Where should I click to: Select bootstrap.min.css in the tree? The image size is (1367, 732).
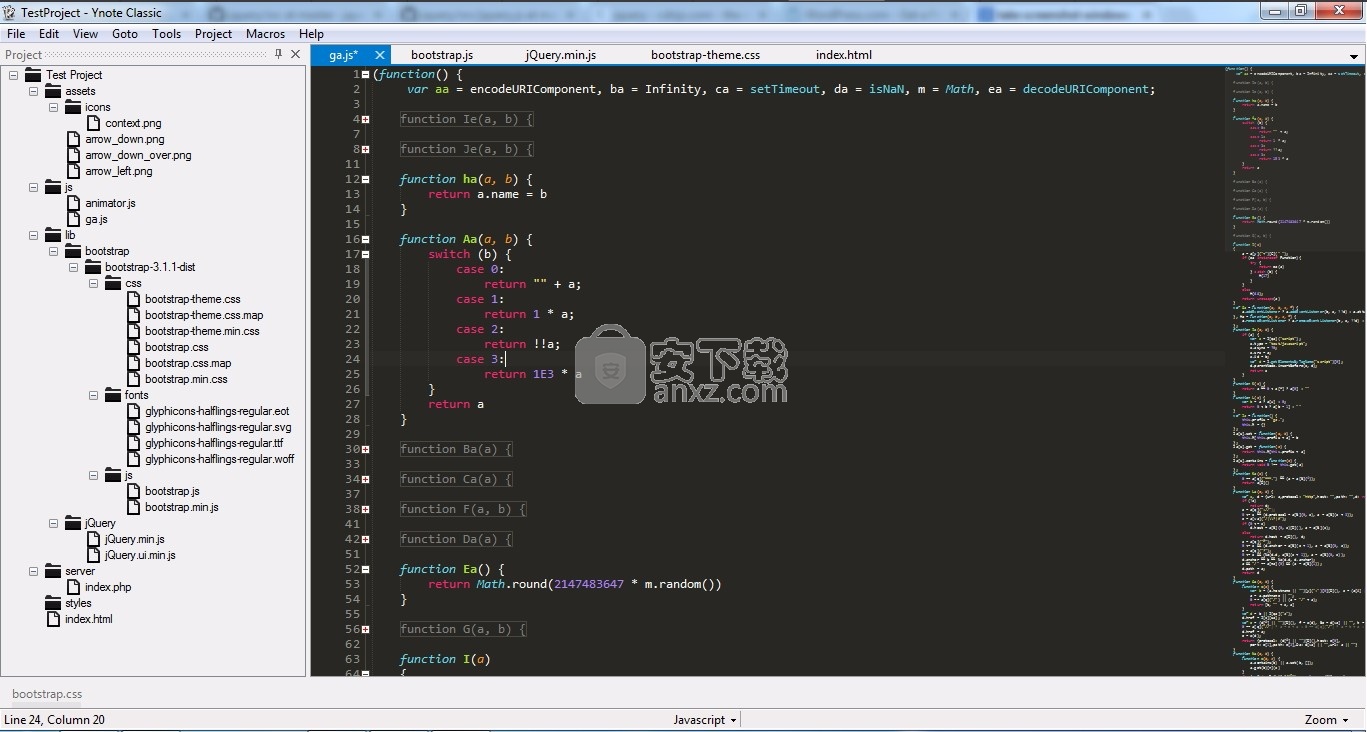[186, 379]
